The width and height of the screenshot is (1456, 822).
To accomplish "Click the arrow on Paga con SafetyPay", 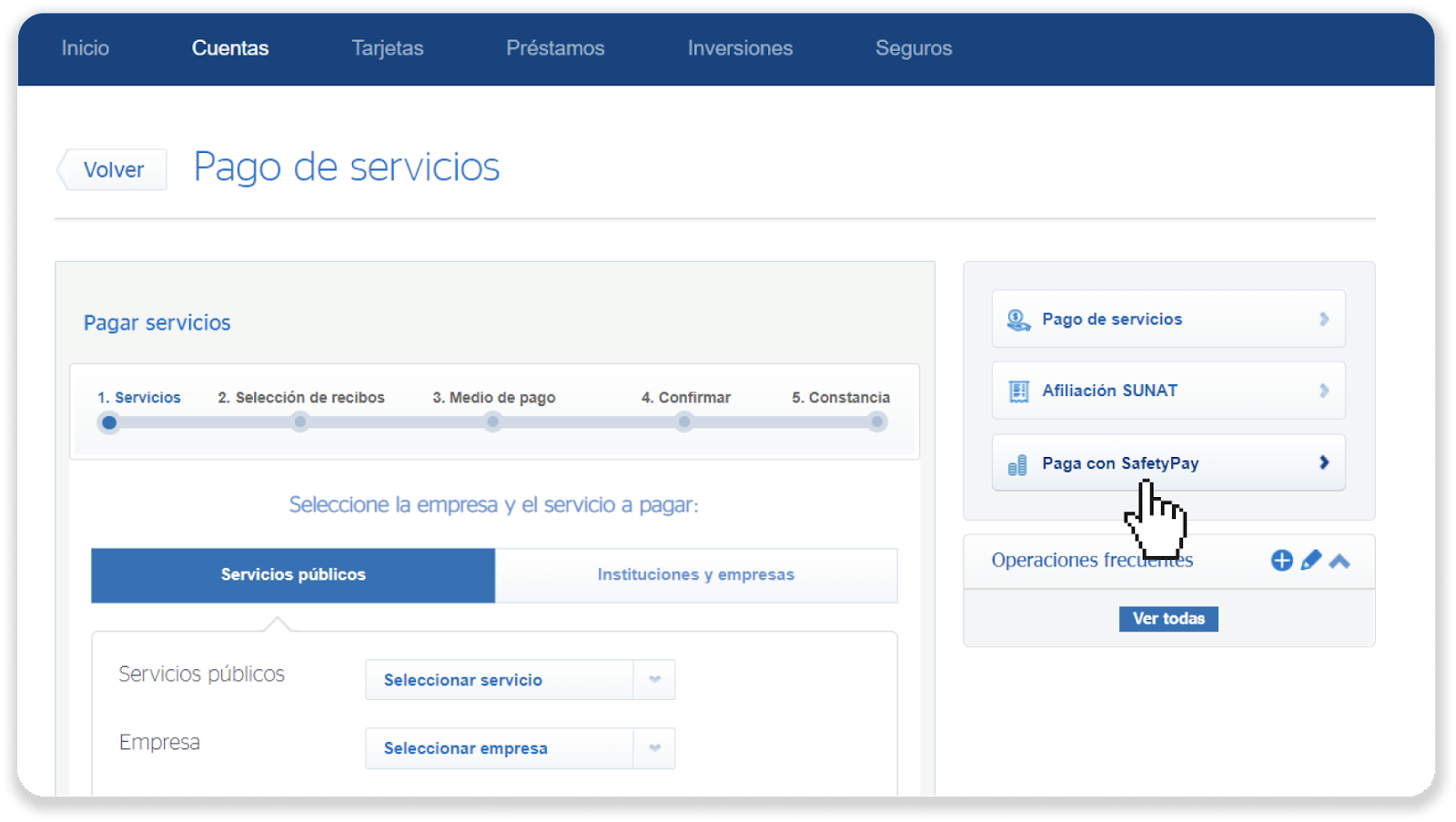I will click(1324, 463).
